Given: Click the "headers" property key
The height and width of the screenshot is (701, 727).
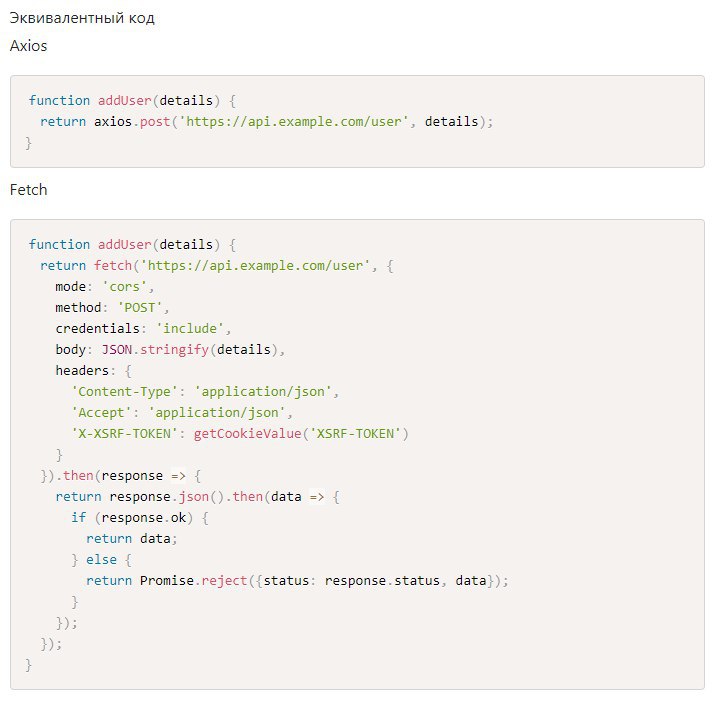Looking at the screenshot, I should (83, 370).
